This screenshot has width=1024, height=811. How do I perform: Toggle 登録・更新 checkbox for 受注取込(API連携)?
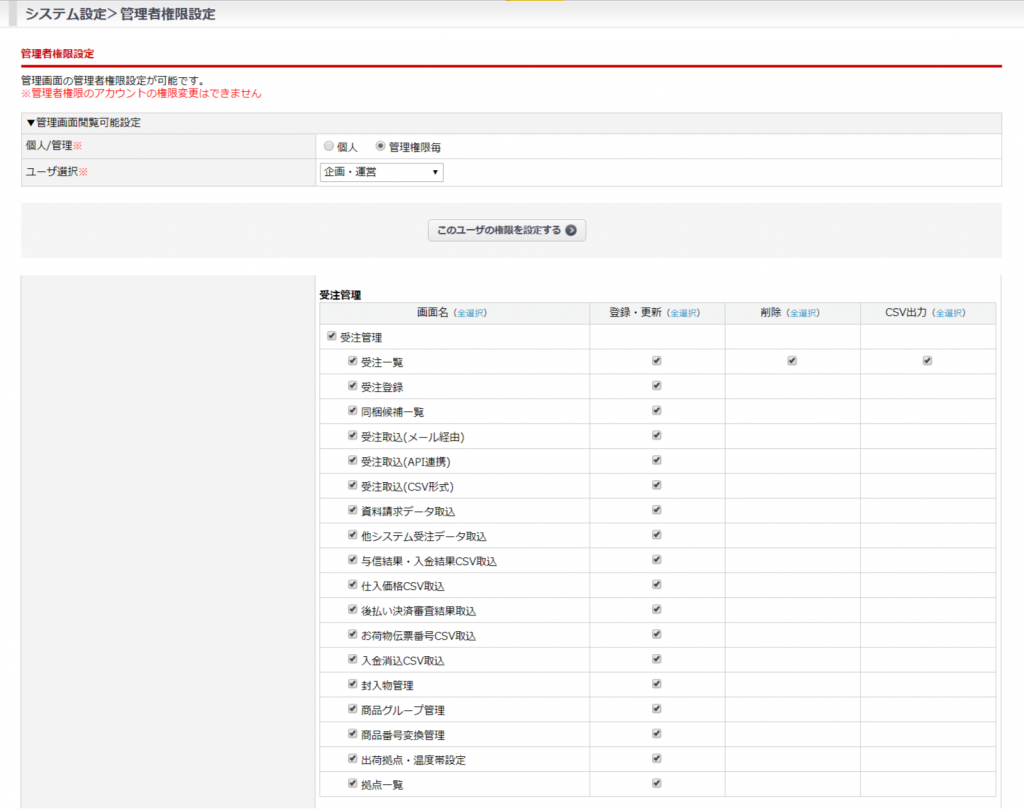[x=657, y=461]
